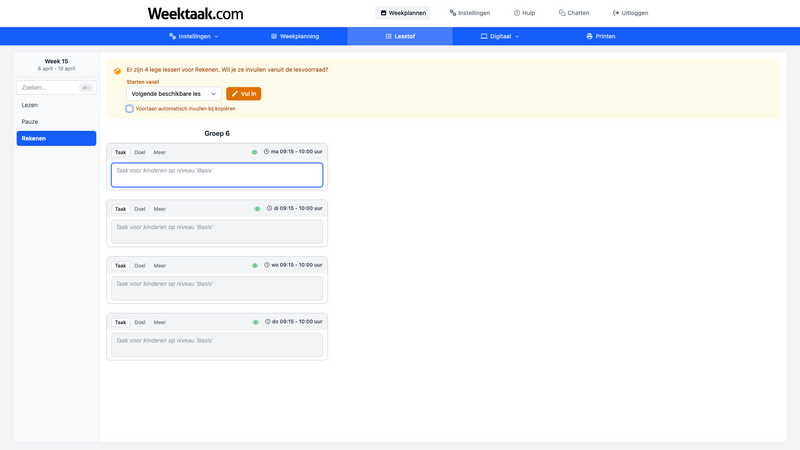Expand the Instellingen dropdown in blue bar
The width and height of the screenshot is (800, 450).
coord(194,36)
